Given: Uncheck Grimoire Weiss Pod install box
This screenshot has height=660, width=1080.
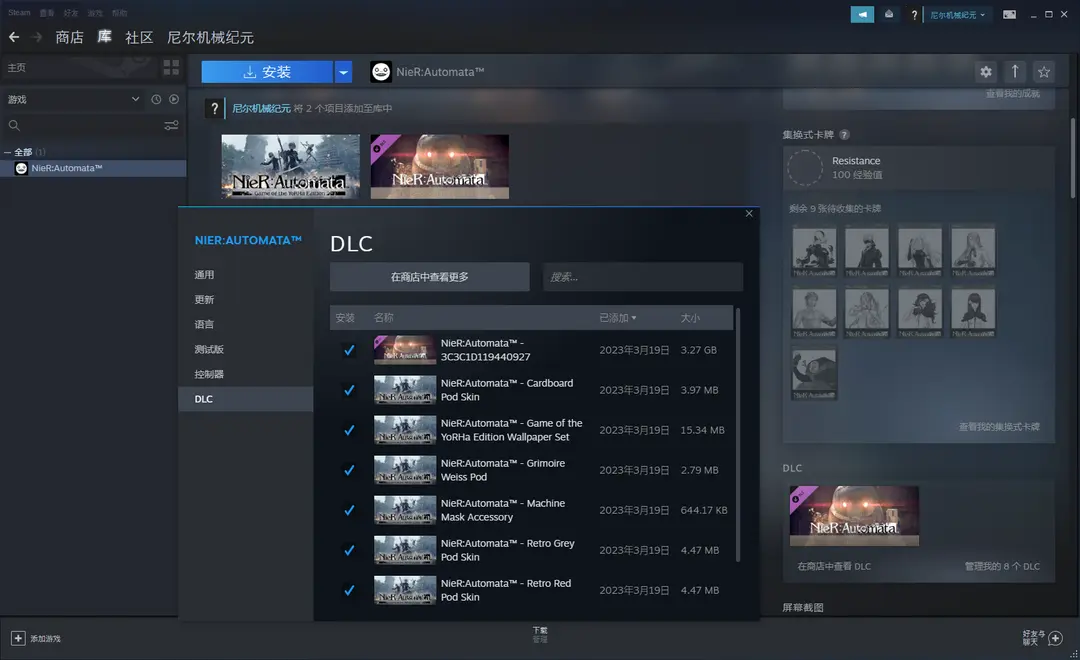Looking at the screenshot, I should point(349,470).
